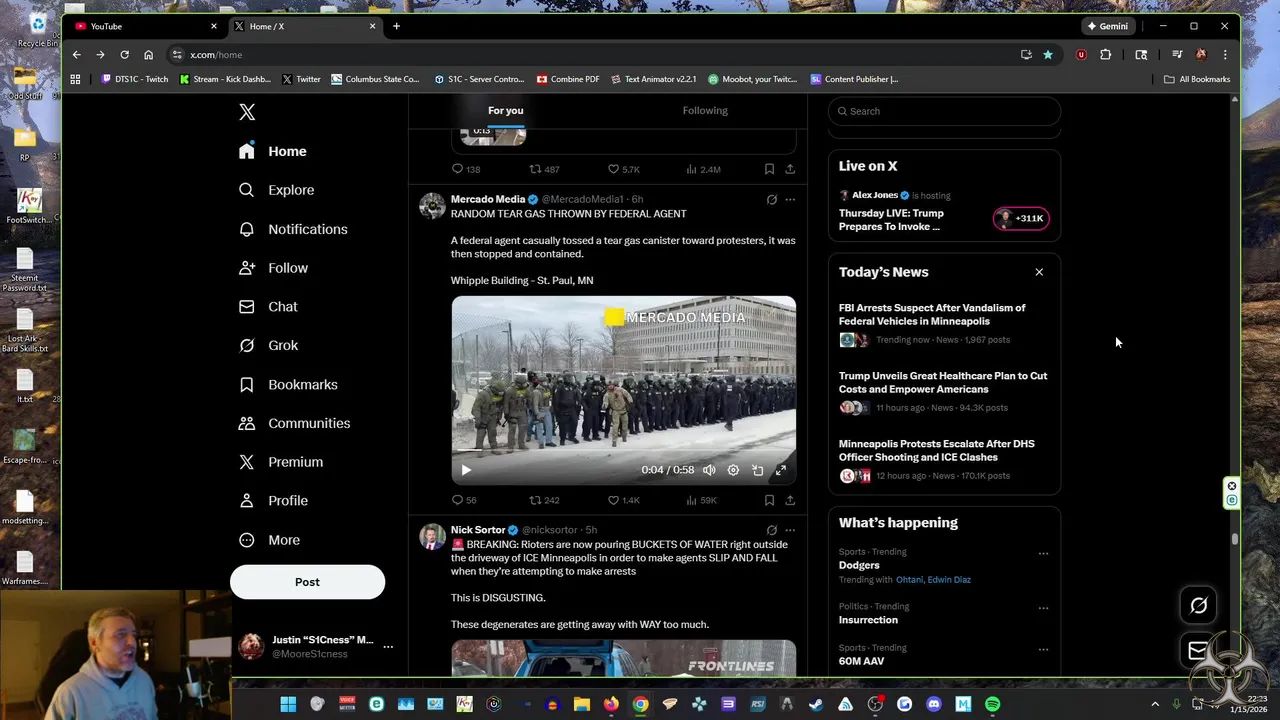Click the X logo in the sidebar
The width and height of the screenshot is (1280, 720).
247,112
